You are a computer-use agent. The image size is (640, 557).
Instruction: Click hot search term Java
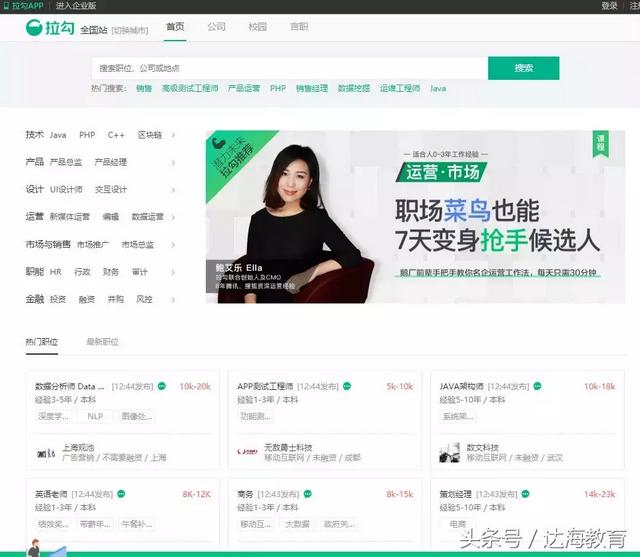pyautogui.click(x=438, y=88)
